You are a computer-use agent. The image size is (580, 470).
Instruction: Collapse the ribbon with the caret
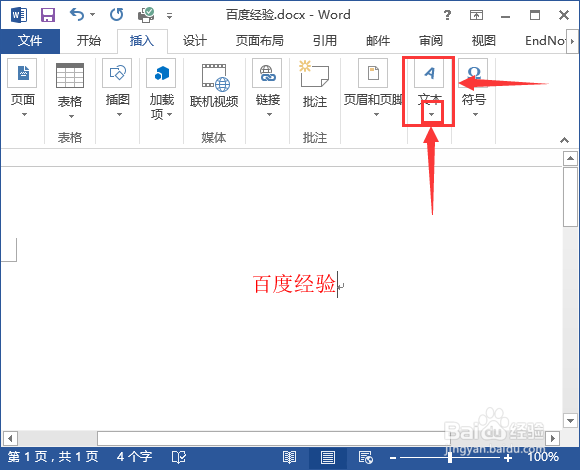[x=564, y=140]
